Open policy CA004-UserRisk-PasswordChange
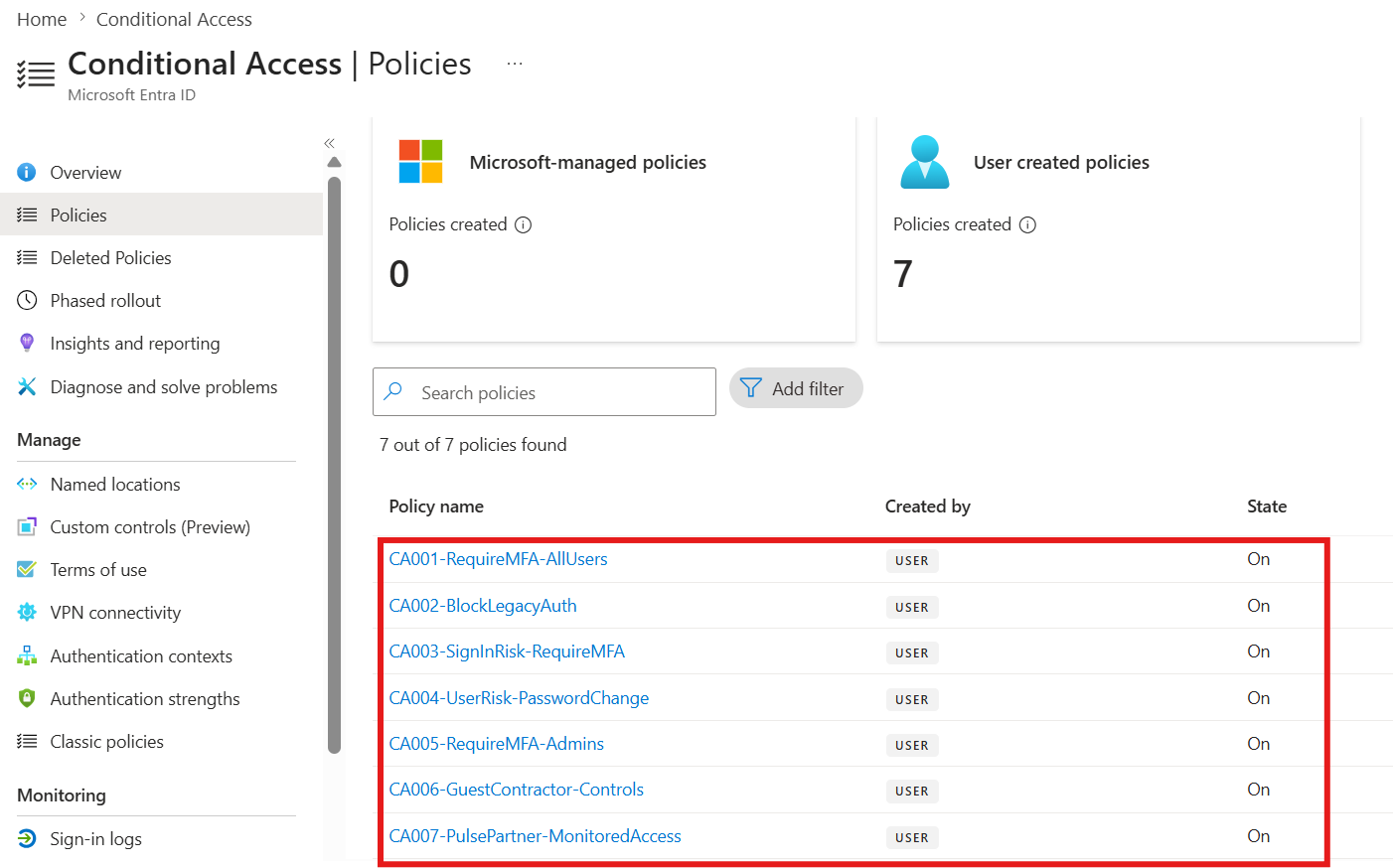1393x868 pixels. pyautogui.click(x=519, y=698)
